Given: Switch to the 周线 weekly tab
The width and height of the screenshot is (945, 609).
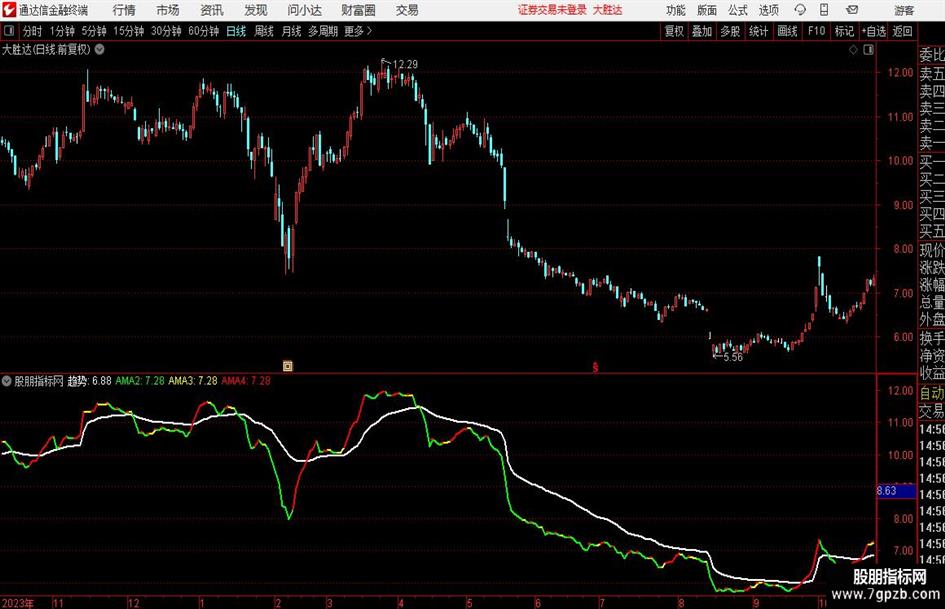Looking at the screenshot, I should coord(263,31).
